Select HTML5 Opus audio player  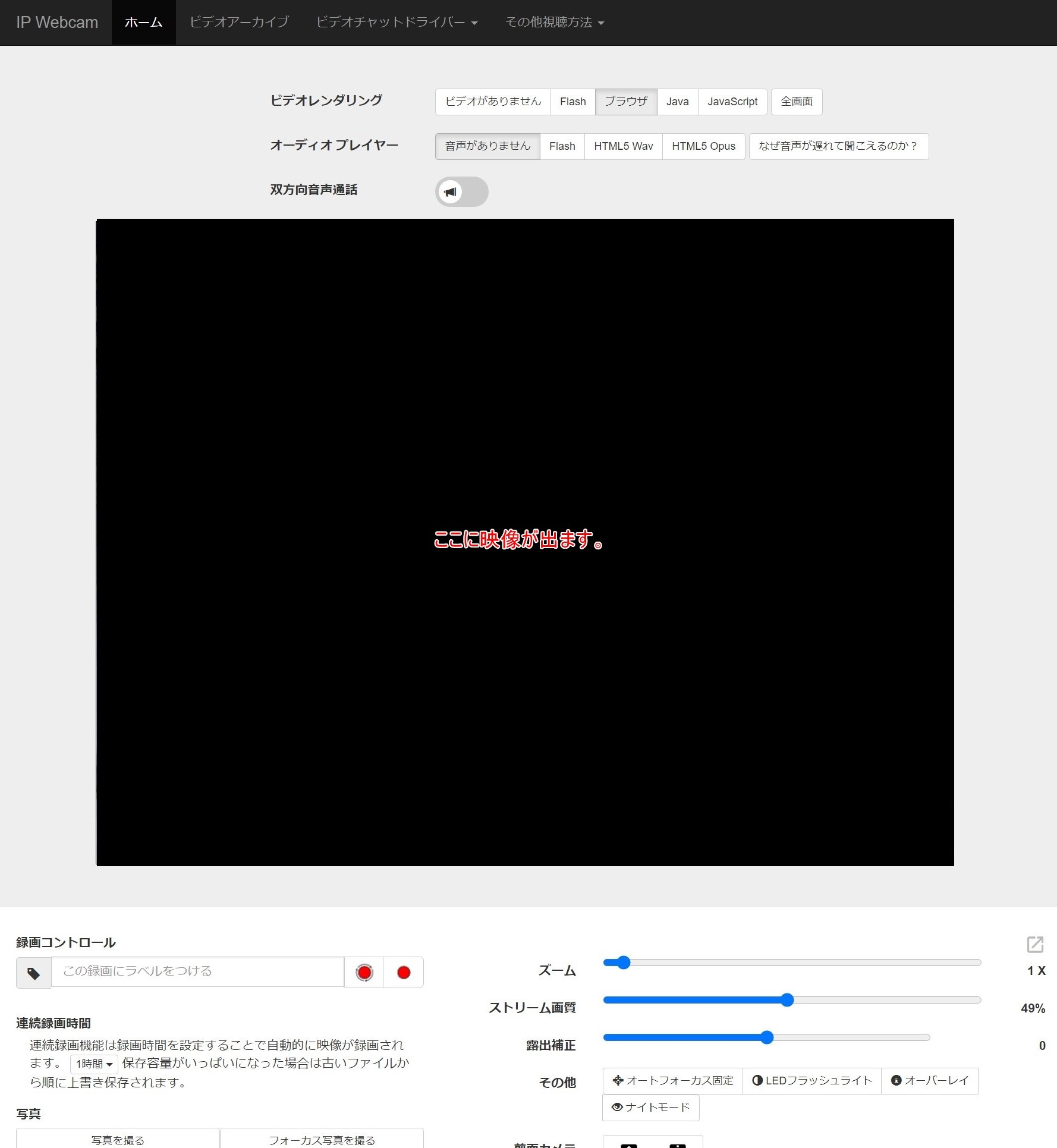tap(703, 146)
